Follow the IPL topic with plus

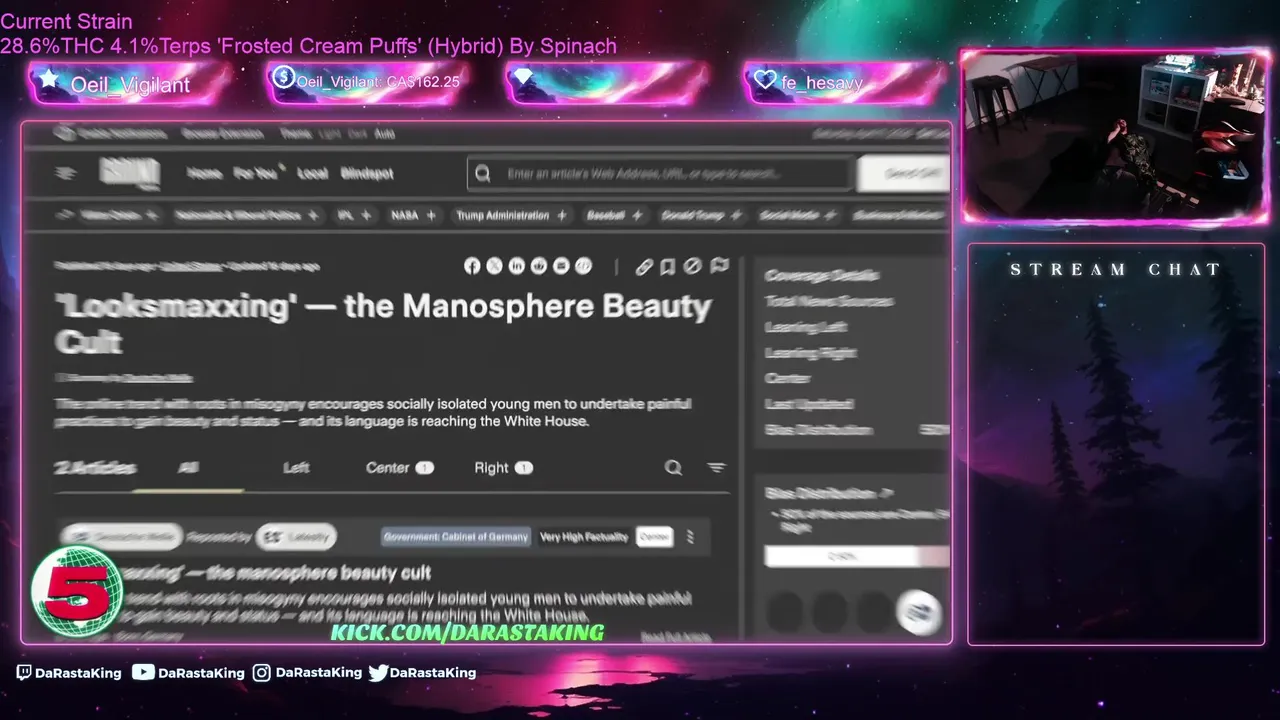366,215
